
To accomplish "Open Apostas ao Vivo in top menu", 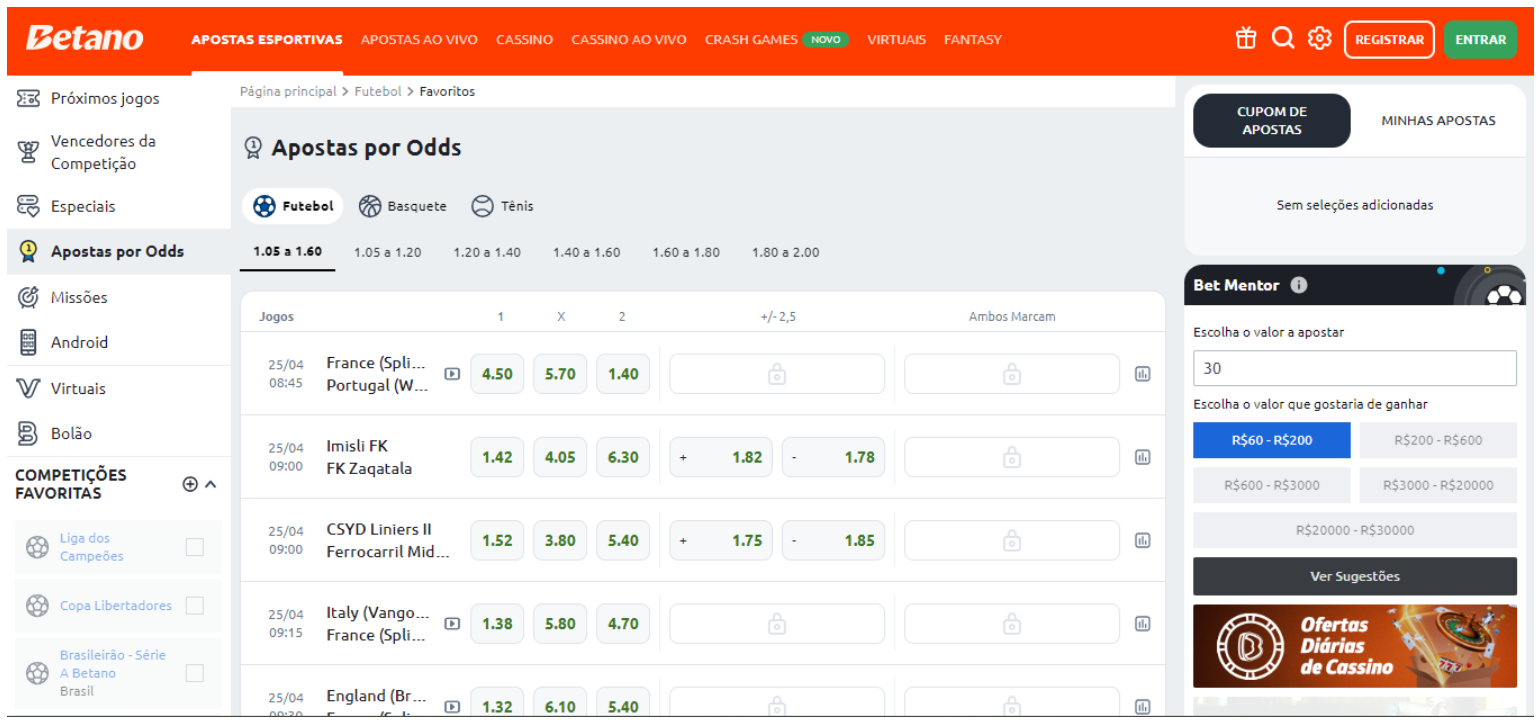I will [419, 40].
